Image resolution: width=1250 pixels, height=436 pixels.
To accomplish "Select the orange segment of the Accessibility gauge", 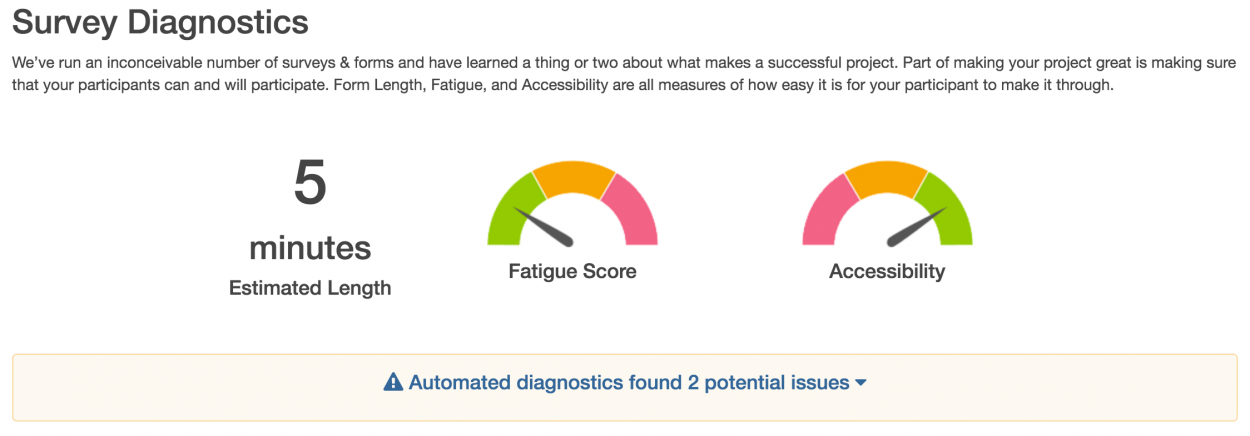I will click(887, 176).
